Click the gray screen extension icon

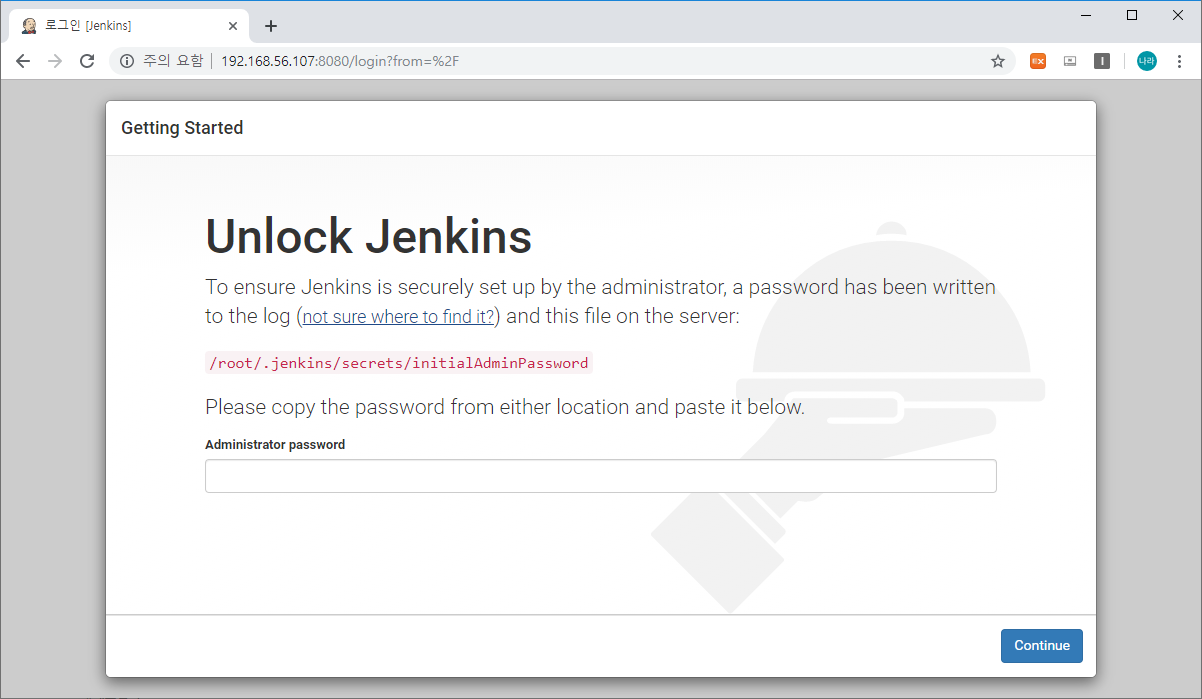[1070, 61]
